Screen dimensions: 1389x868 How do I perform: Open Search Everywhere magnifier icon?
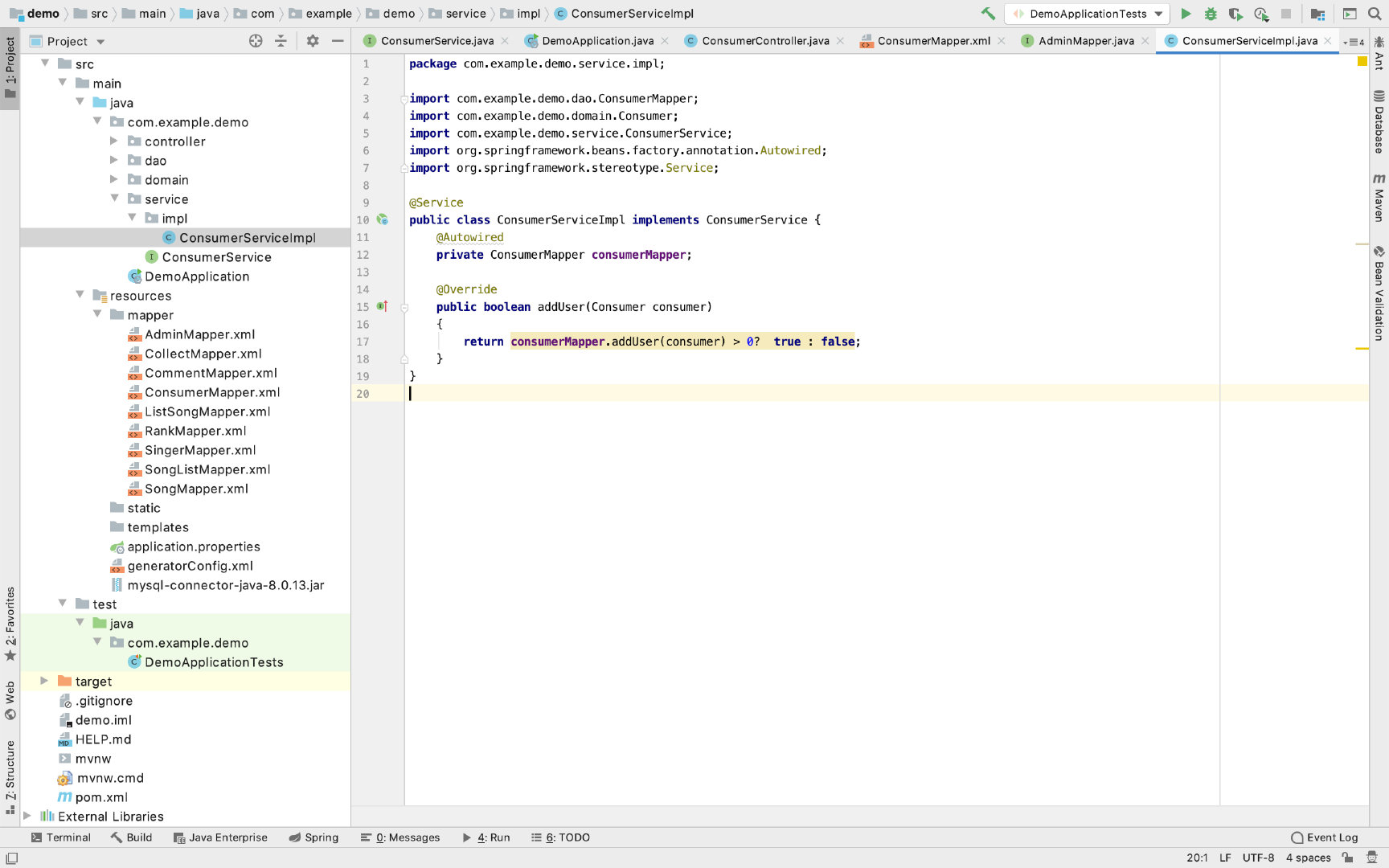click(x=1375, y=14)
